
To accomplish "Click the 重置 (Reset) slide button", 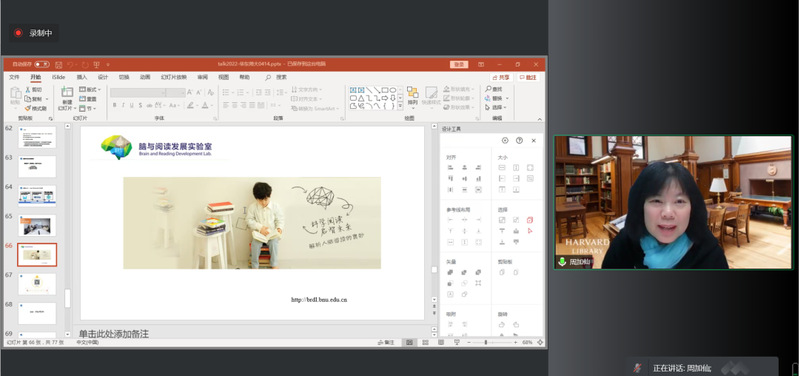I will click(88, 99).
